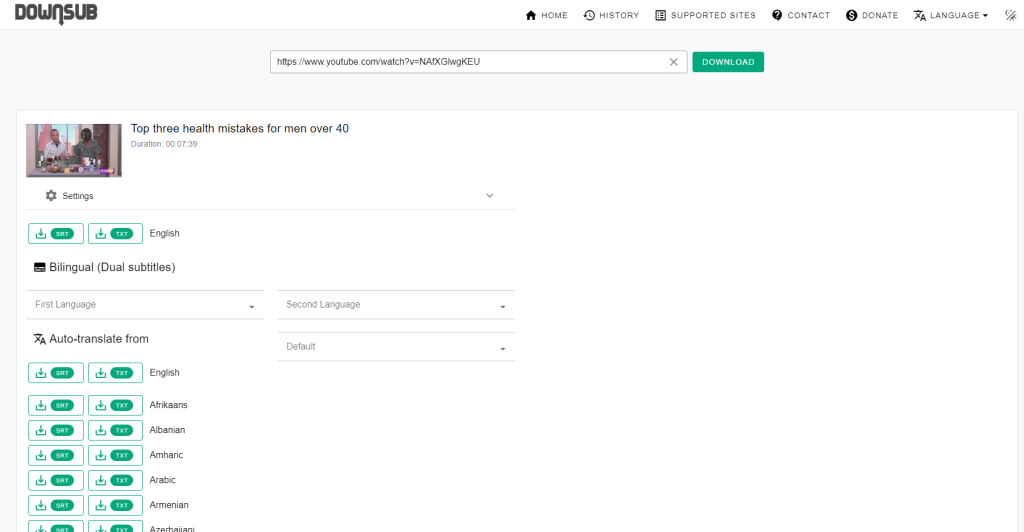
Task: Click the History clock icon
Action: 589,15
